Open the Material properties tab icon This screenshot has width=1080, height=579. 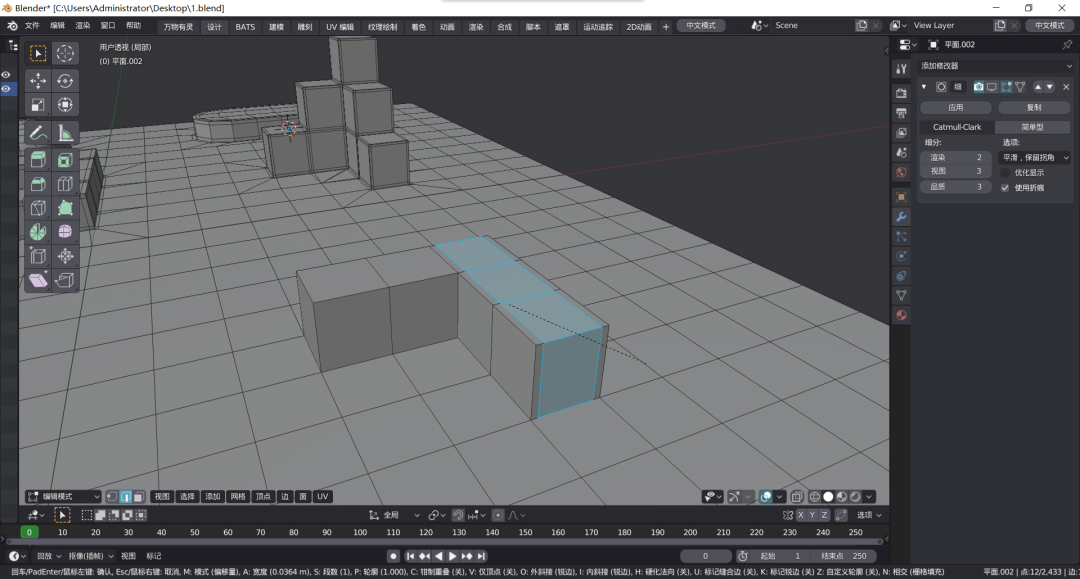pyautogui.click(x=901, y=315)
